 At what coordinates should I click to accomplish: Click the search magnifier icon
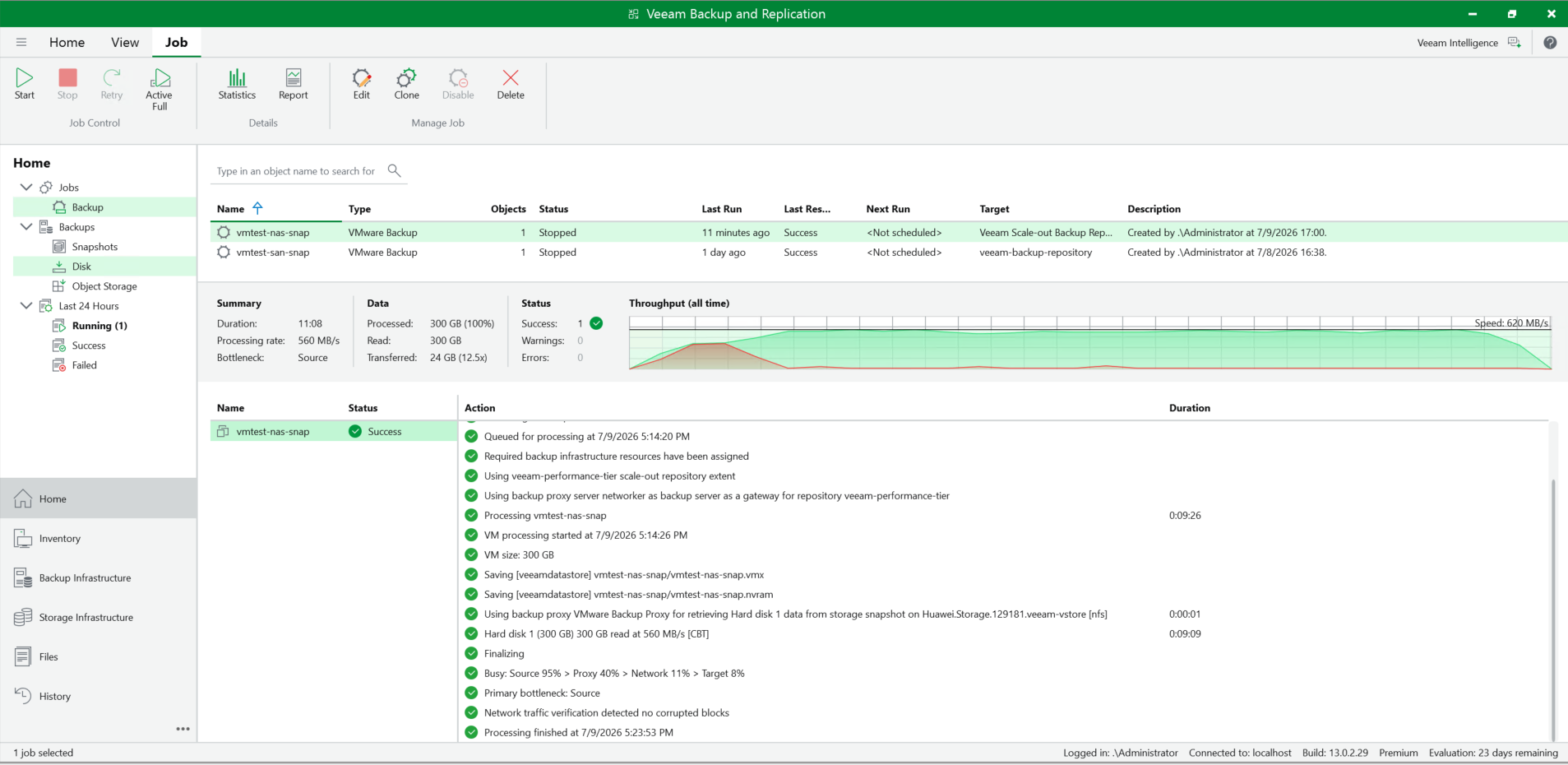pos(395,170)
